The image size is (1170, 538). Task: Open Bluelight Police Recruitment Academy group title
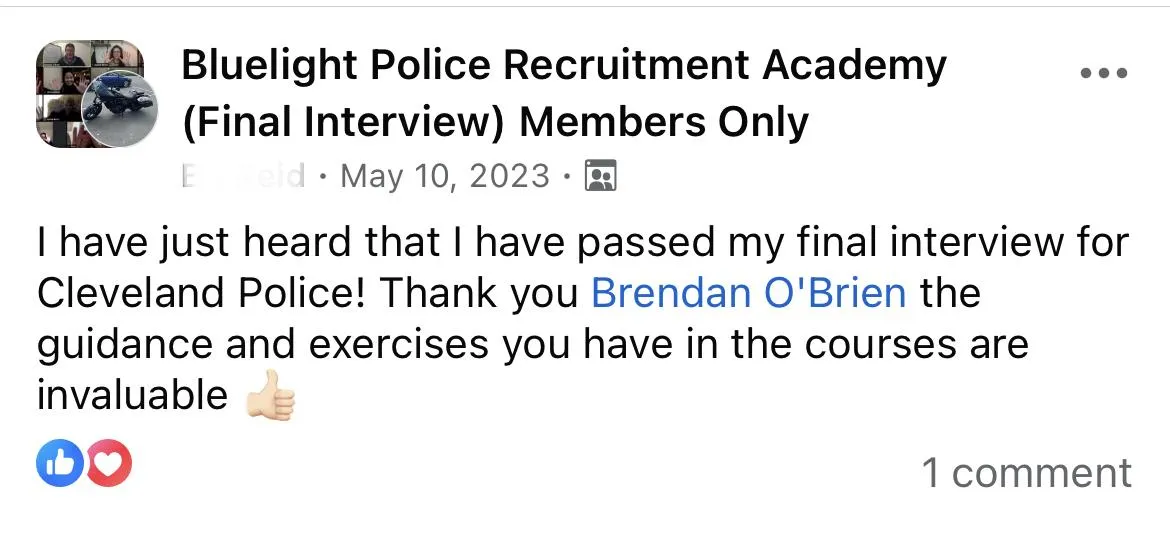coord(564,66)
